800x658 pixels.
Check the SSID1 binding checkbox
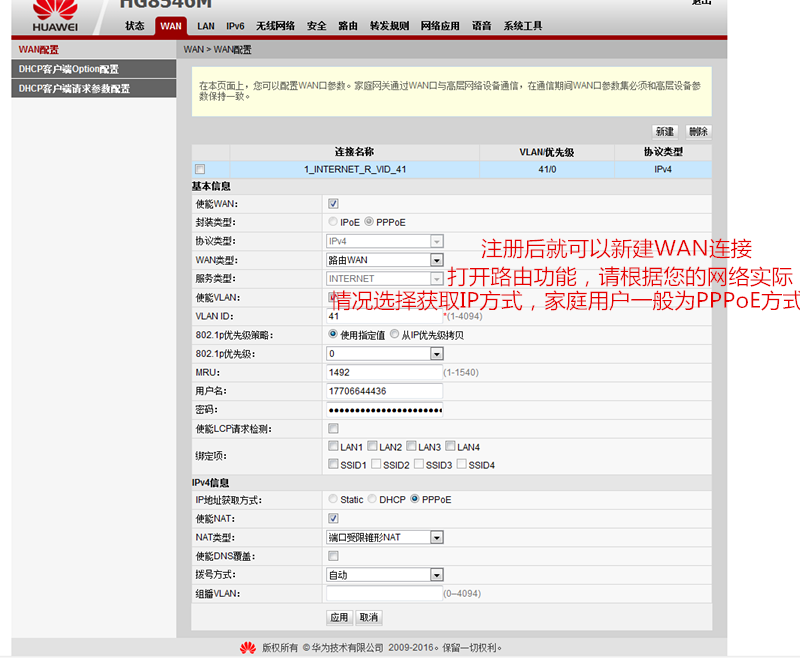tap(333, 464)
